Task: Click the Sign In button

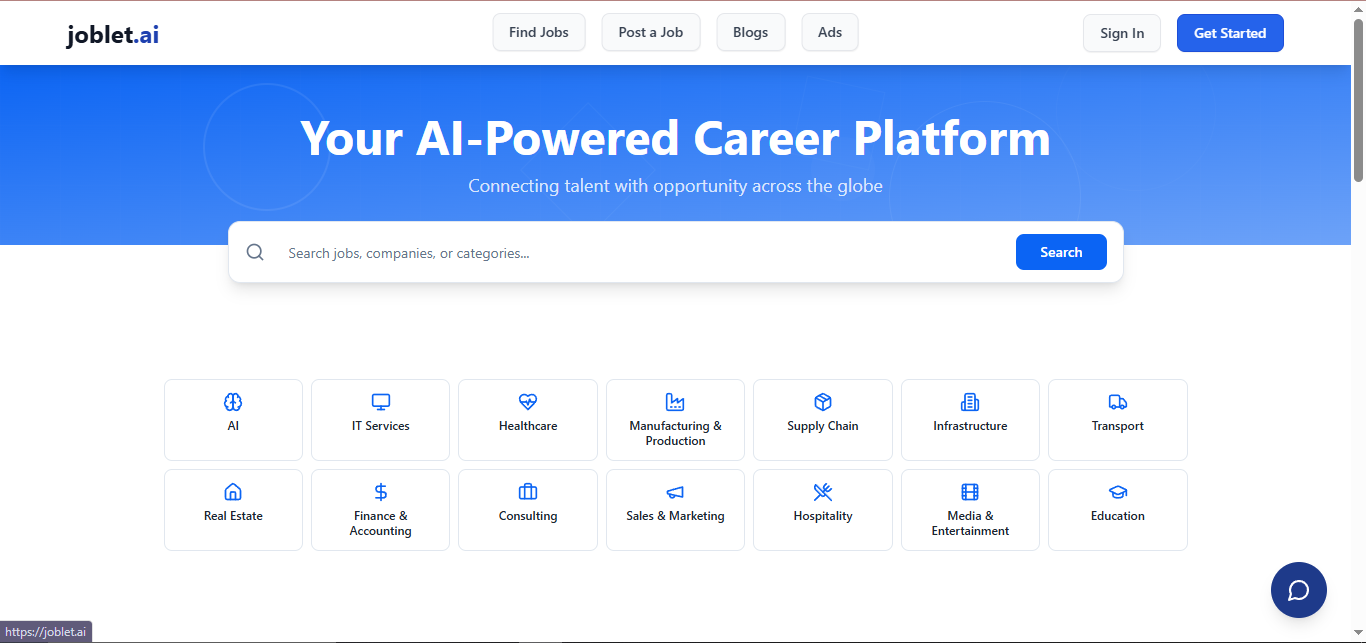Action: tap(1122, 33)
